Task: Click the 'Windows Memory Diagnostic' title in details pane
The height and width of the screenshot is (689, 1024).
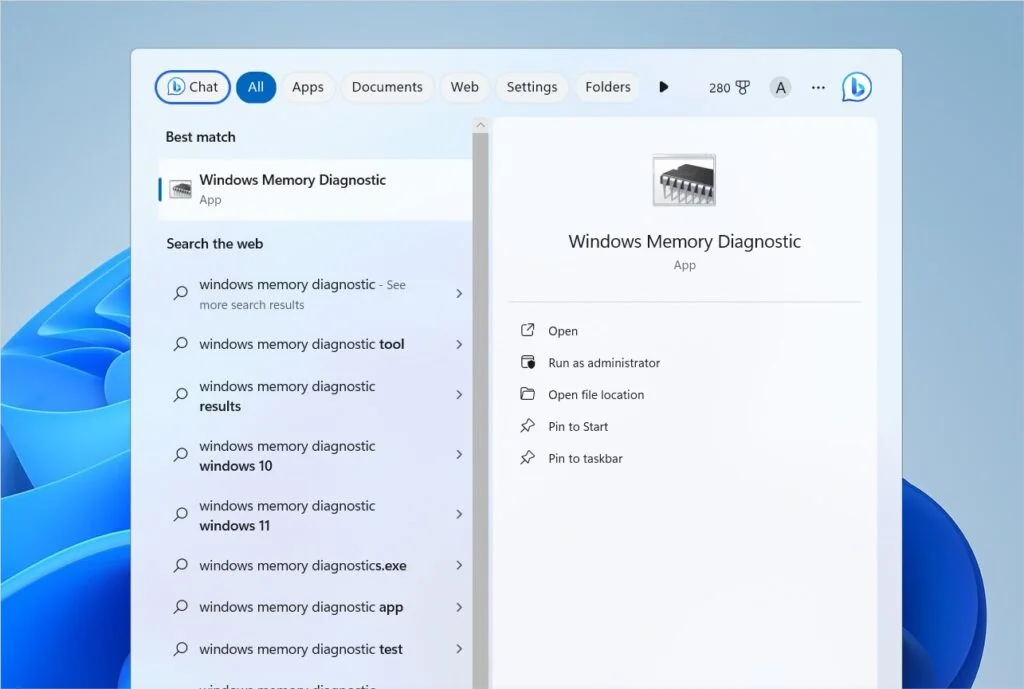Action: click(x=684, y=242)
